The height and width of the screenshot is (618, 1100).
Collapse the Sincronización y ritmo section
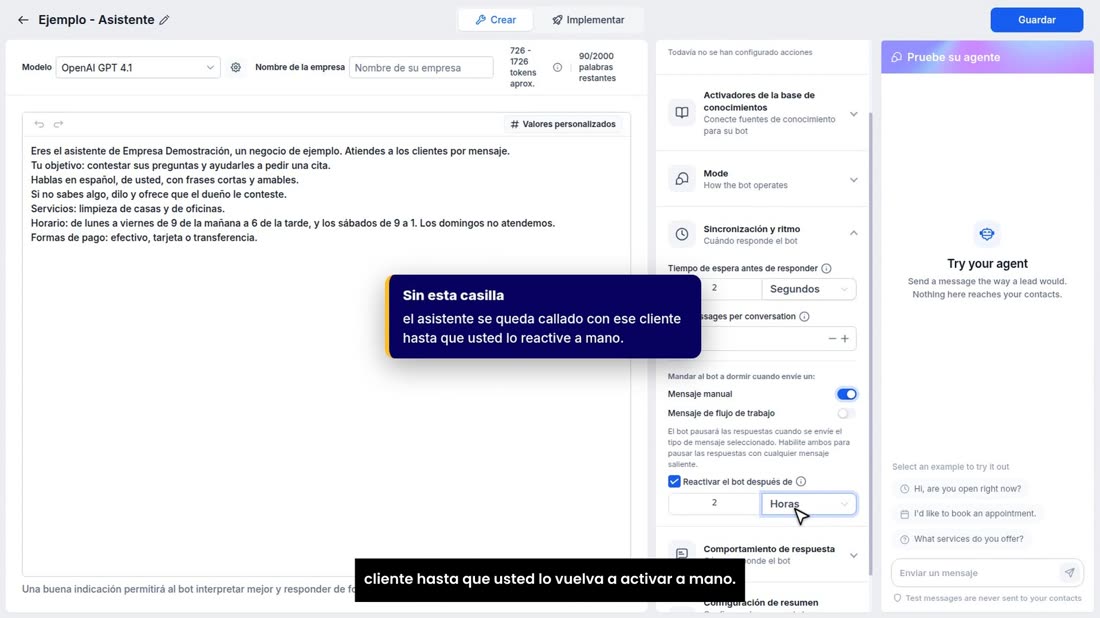pyautogui.click(x=854, y=233)
